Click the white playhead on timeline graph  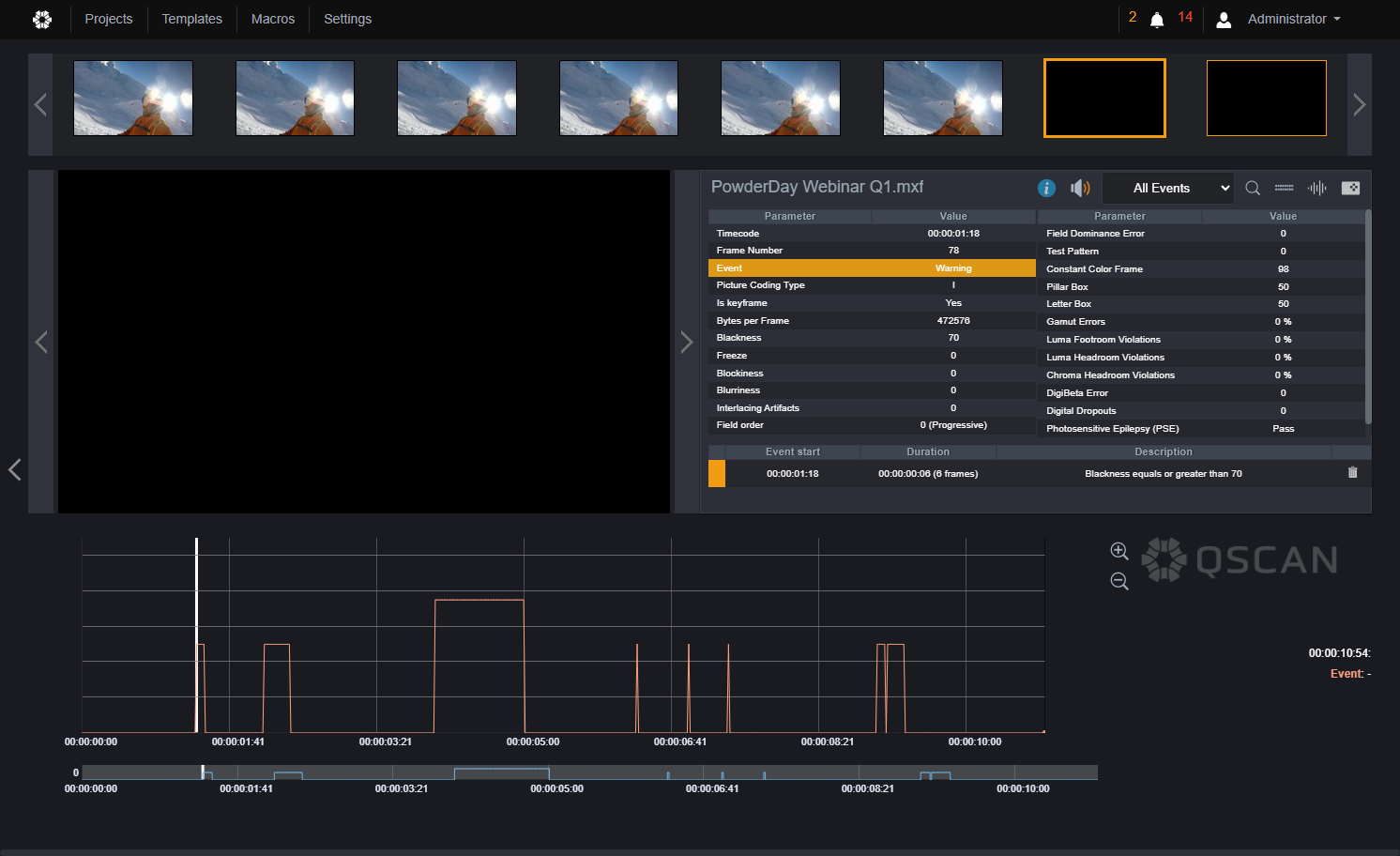pos(196,634)
